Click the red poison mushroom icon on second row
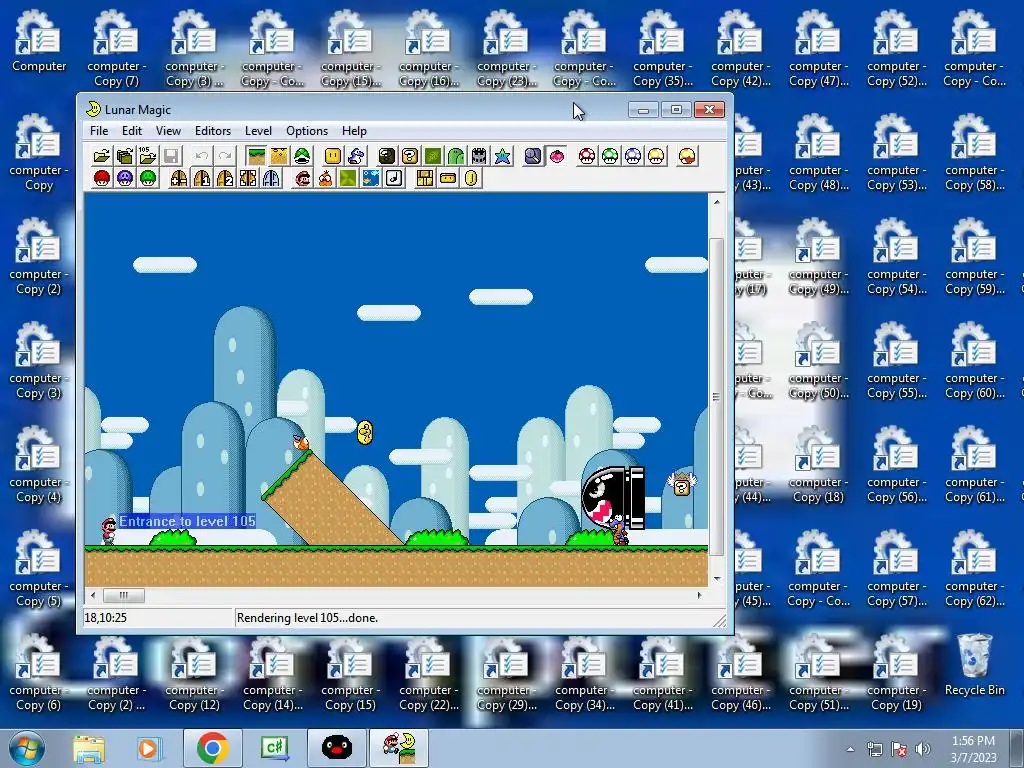1024x768 pixels. pyautogui.click(x=102, y=178)
